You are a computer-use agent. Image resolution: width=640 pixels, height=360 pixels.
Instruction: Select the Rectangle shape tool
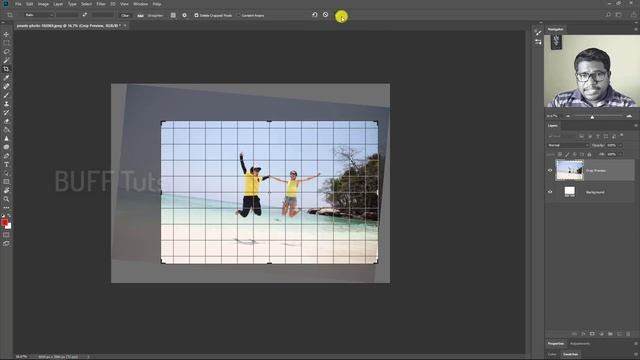point(6,182)
